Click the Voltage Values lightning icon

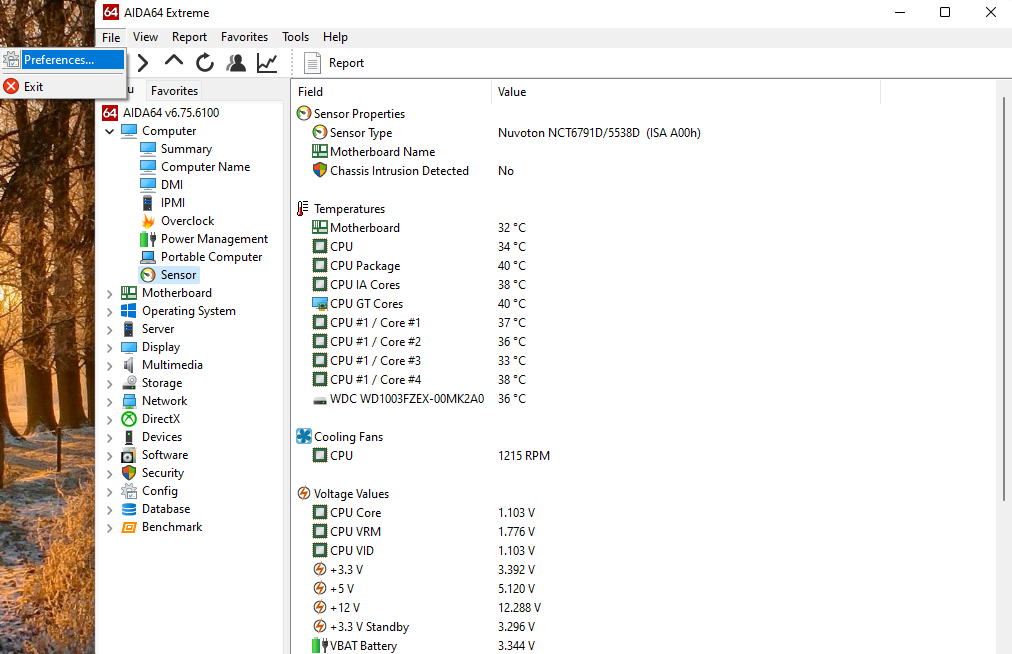(x=303, y=493)
